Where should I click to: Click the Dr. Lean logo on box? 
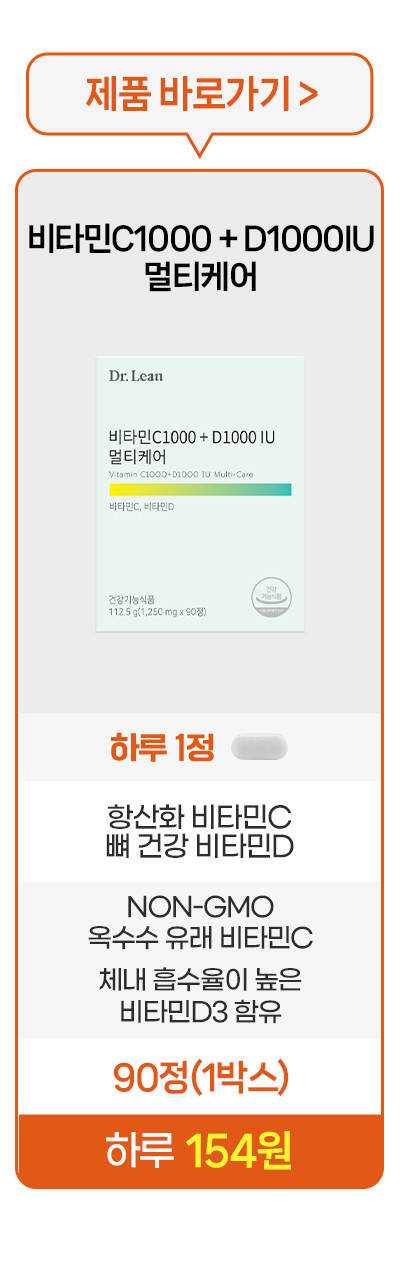point(135,376)
